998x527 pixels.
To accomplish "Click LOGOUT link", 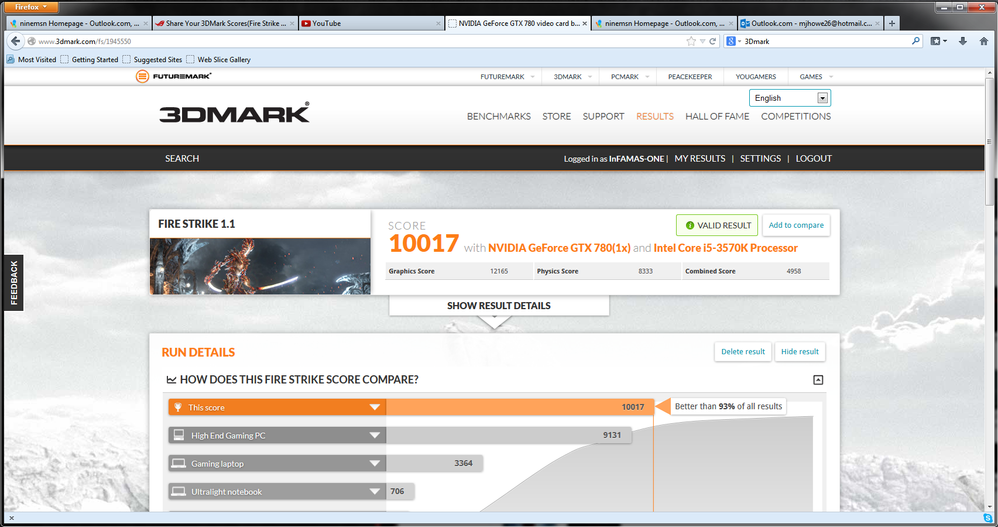I will point(813,158).
